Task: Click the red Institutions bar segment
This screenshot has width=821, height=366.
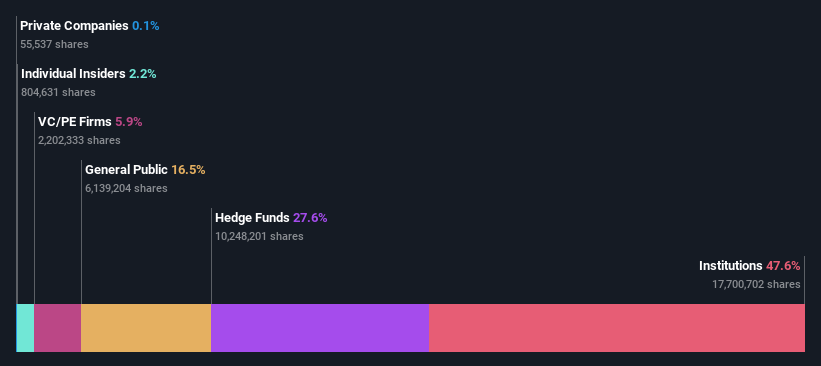Action: point(617,328)
